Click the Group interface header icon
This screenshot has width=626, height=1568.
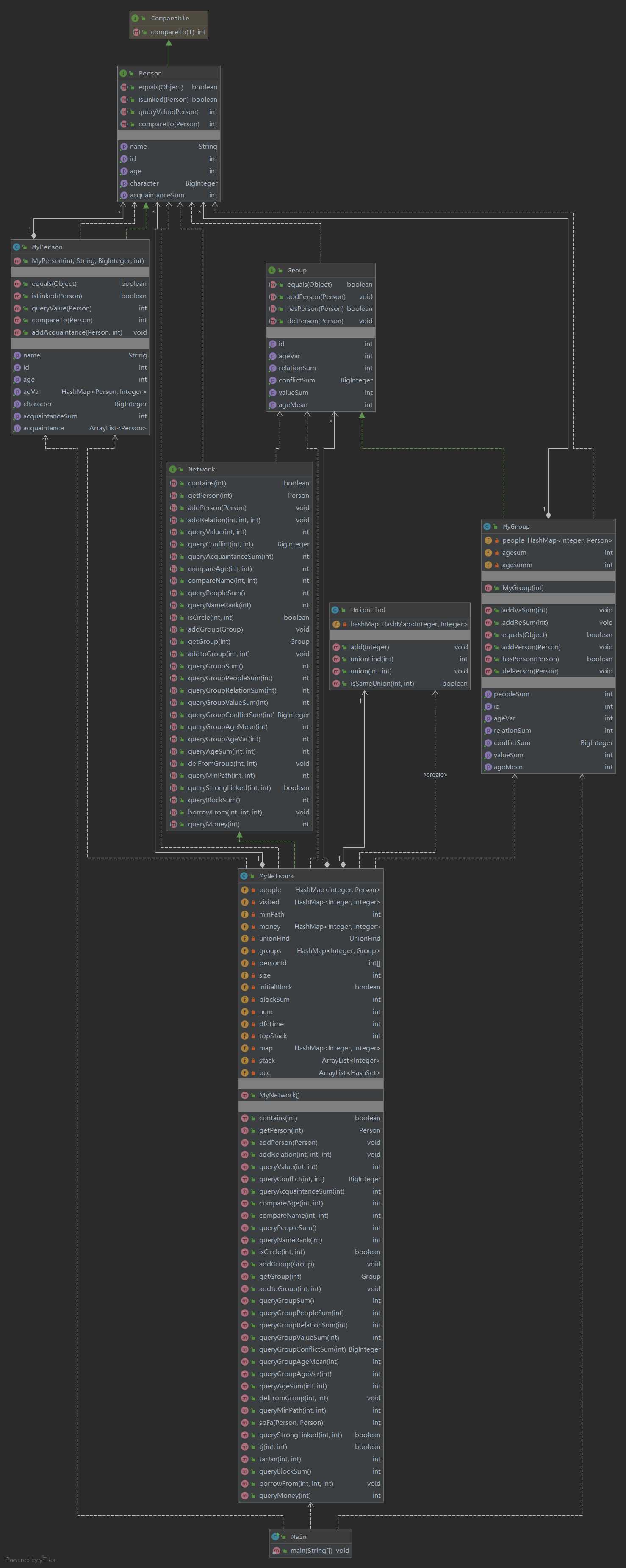[x=271, y=270]
